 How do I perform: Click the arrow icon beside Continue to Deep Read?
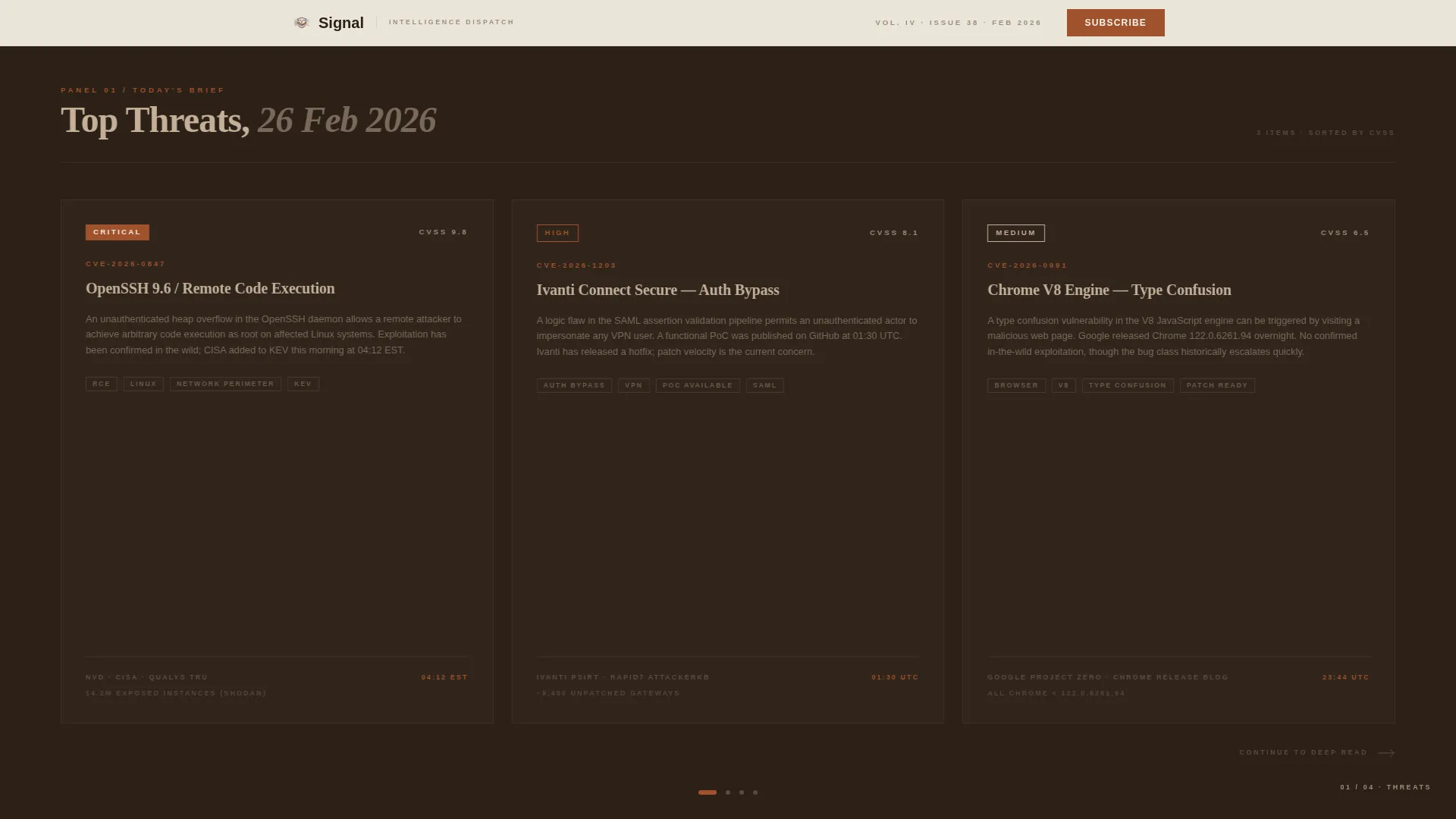pyautogui.click(x=1386, y=753)
